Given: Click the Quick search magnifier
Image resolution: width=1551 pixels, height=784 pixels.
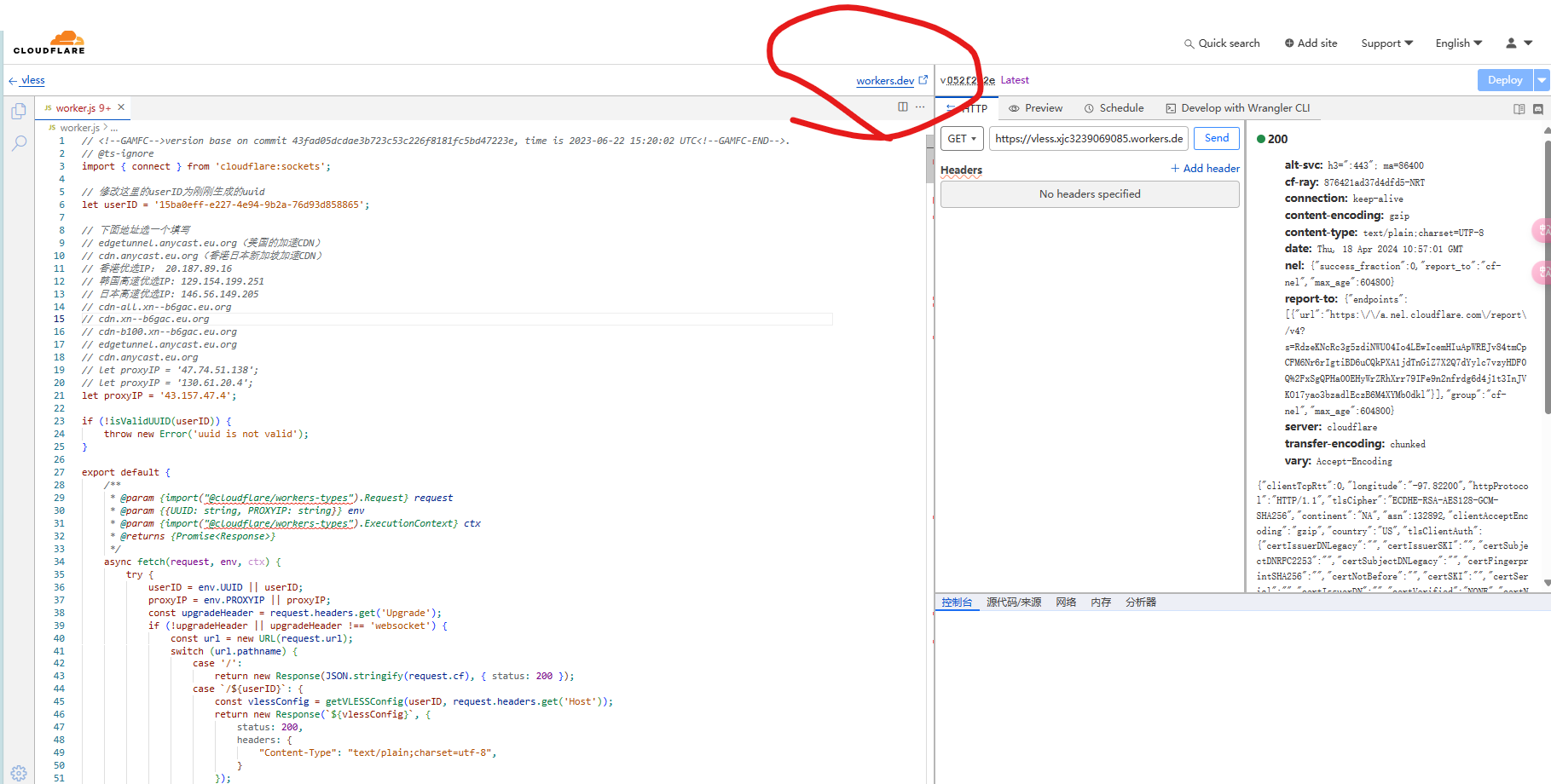Looking at the screenshot, I should (1189, 43).
